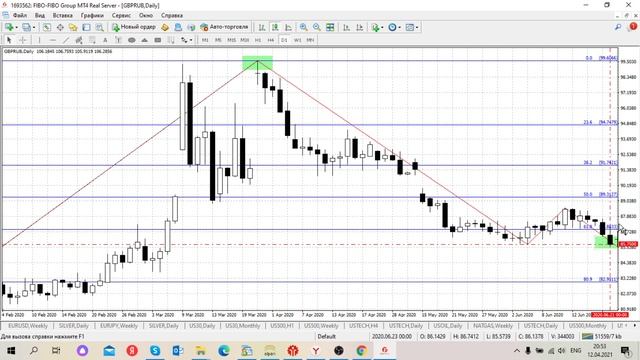Viewport: 640px width, 360px height.
Task: Select the Text tool (A)
Action: click(x=105, y=40)
